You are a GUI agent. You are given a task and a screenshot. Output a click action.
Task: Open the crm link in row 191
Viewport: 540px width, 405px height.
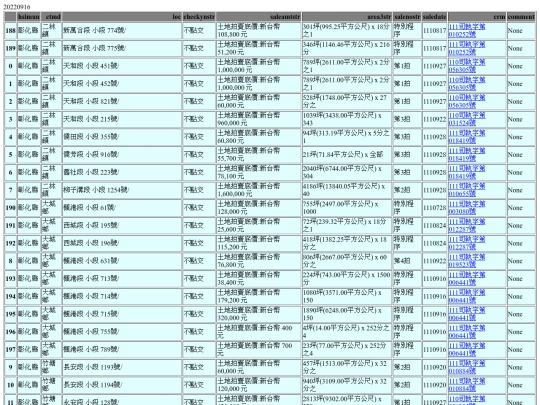(467, 226)
